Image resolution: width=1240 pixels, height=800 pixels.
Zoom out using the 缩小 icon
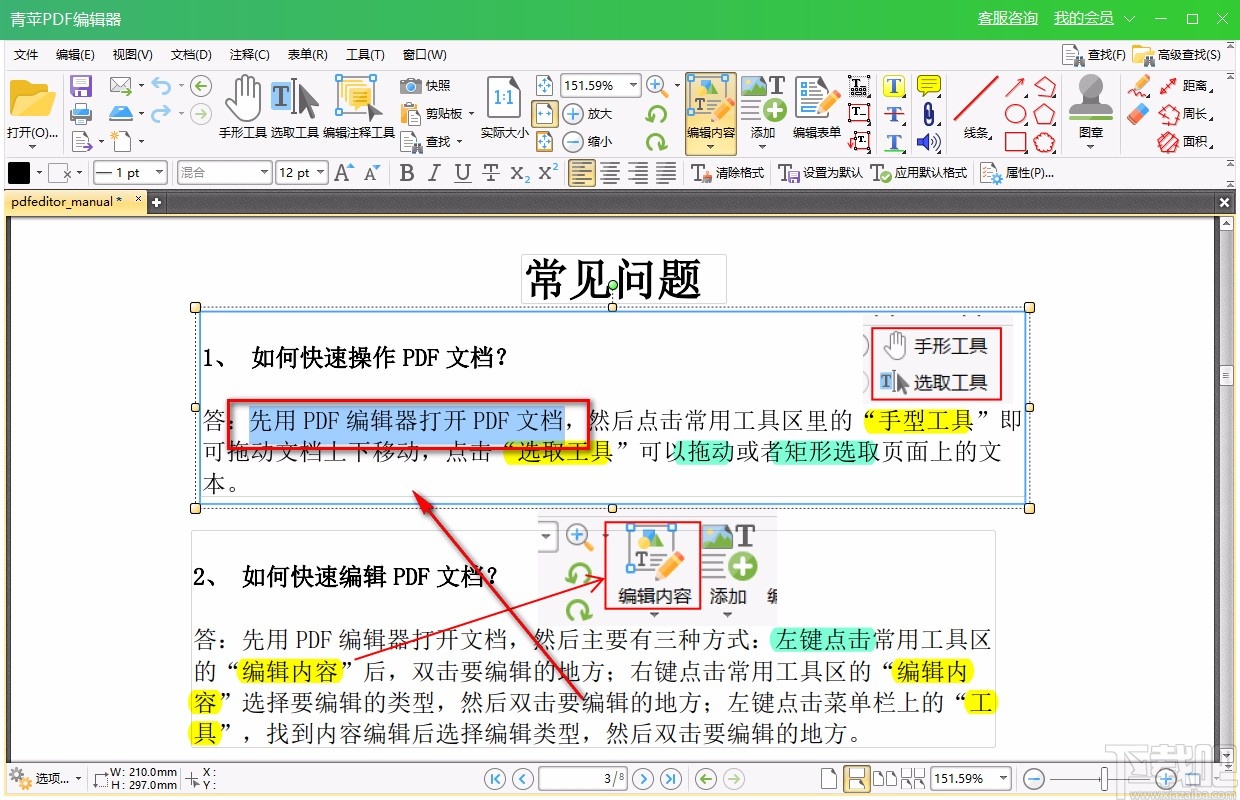[573, 142]
